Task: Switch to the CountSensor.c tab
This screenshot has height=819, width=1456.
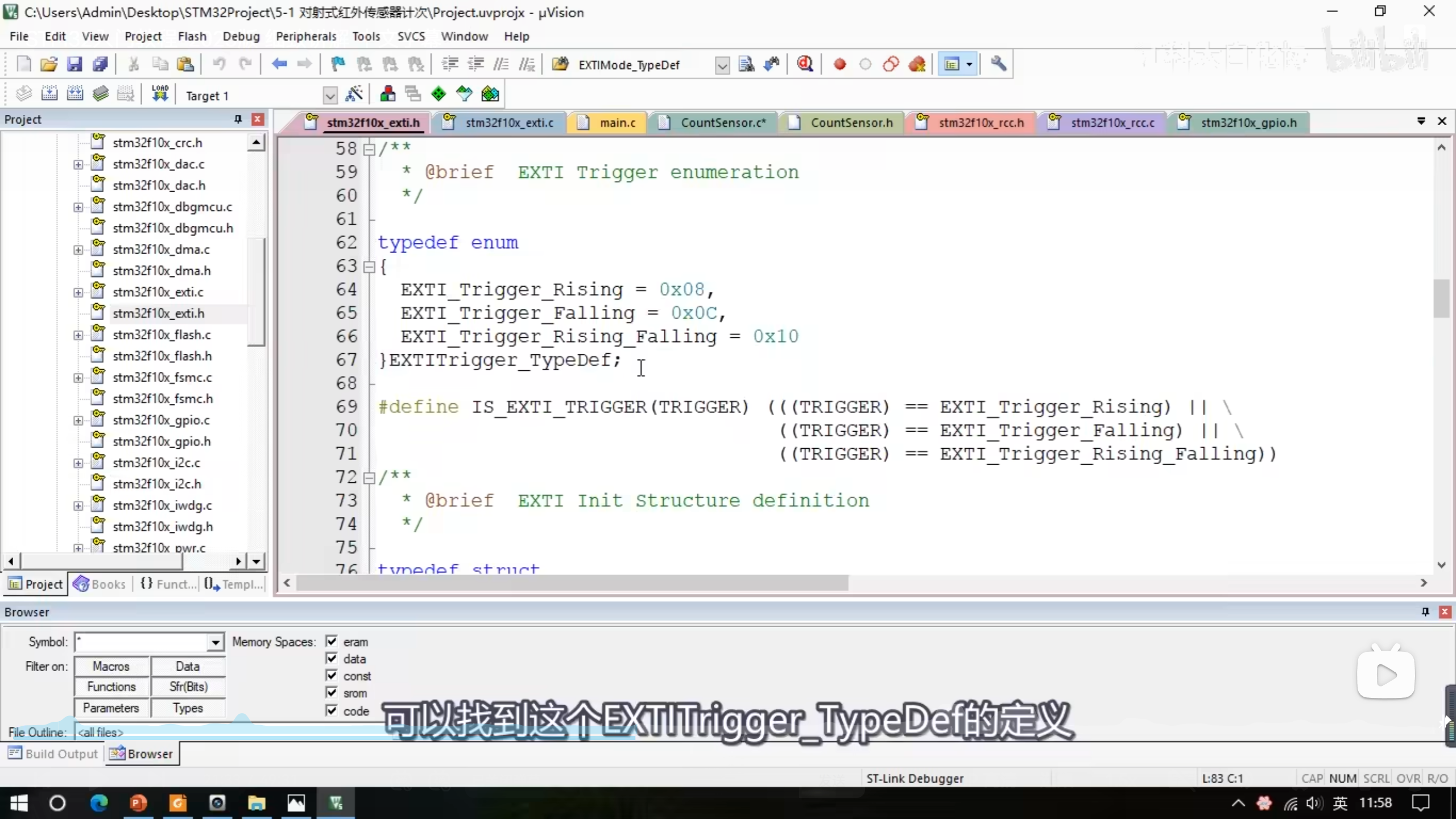Action: pyautogui.click(x=722, y=122)
